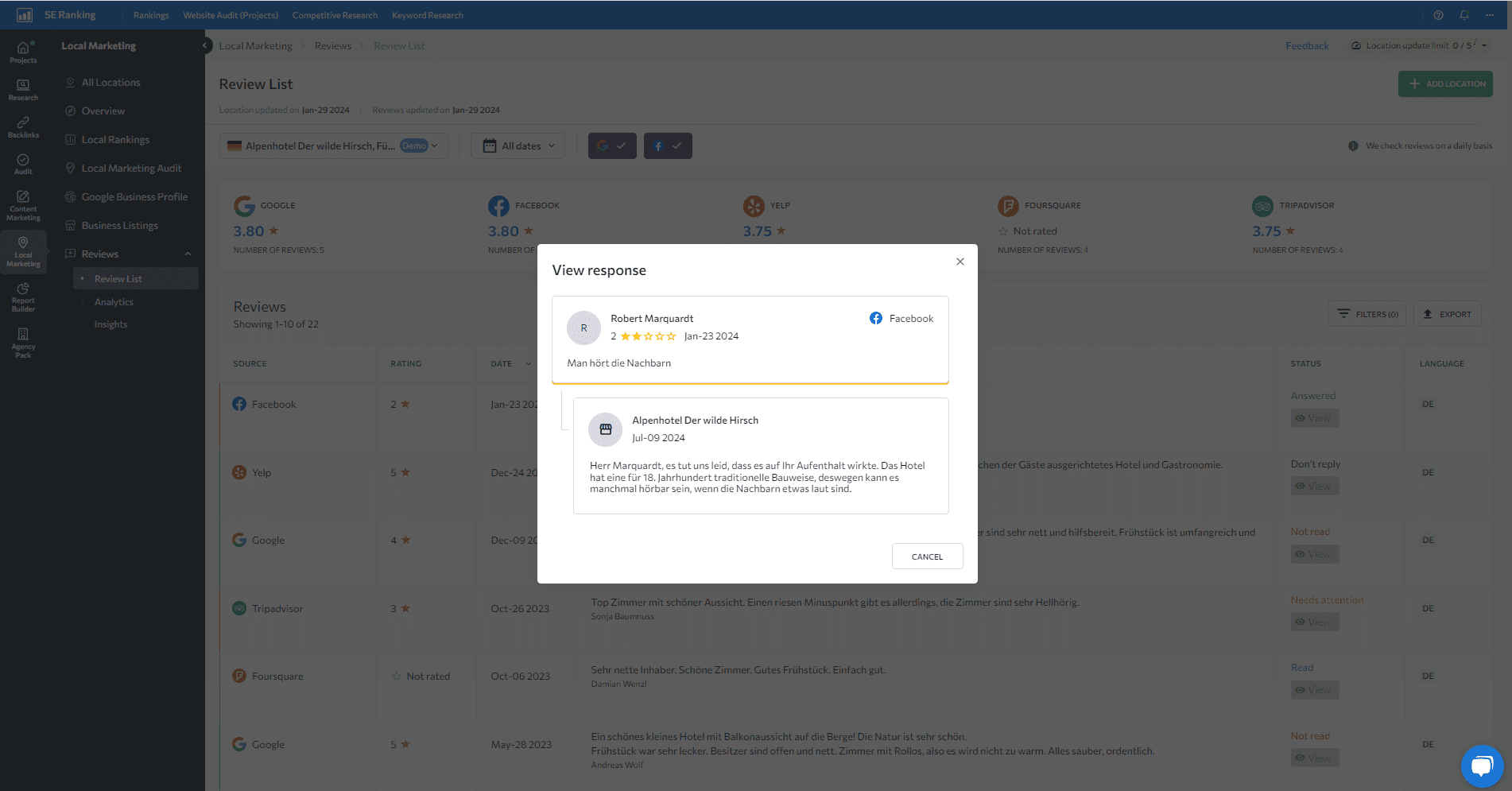Screen dimensions: 1512x791
Task: Open Report Builder in the sidebar
Action: (x=23, y=296)
